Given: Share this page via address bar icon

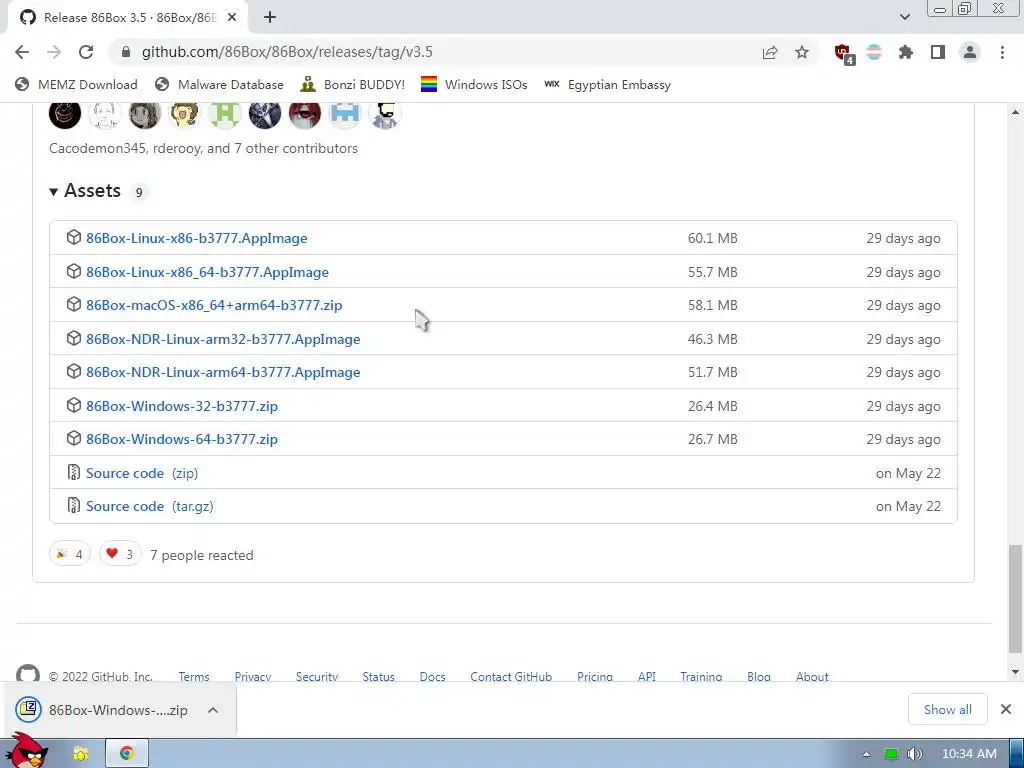Looking at the screenshot, I should [770, 52].
